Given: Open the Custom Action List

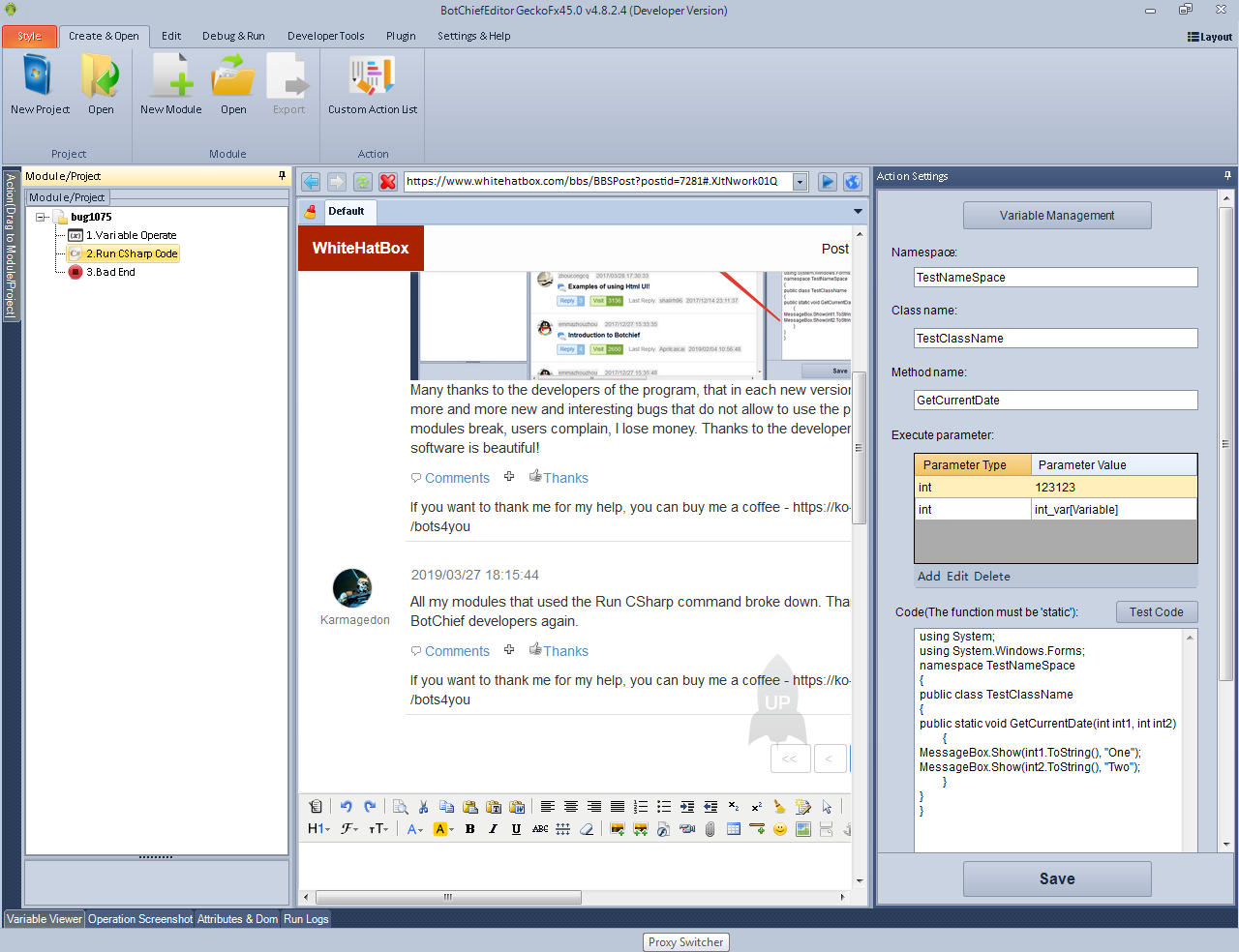Looking at the screenshot, I should tap(372, 77).
